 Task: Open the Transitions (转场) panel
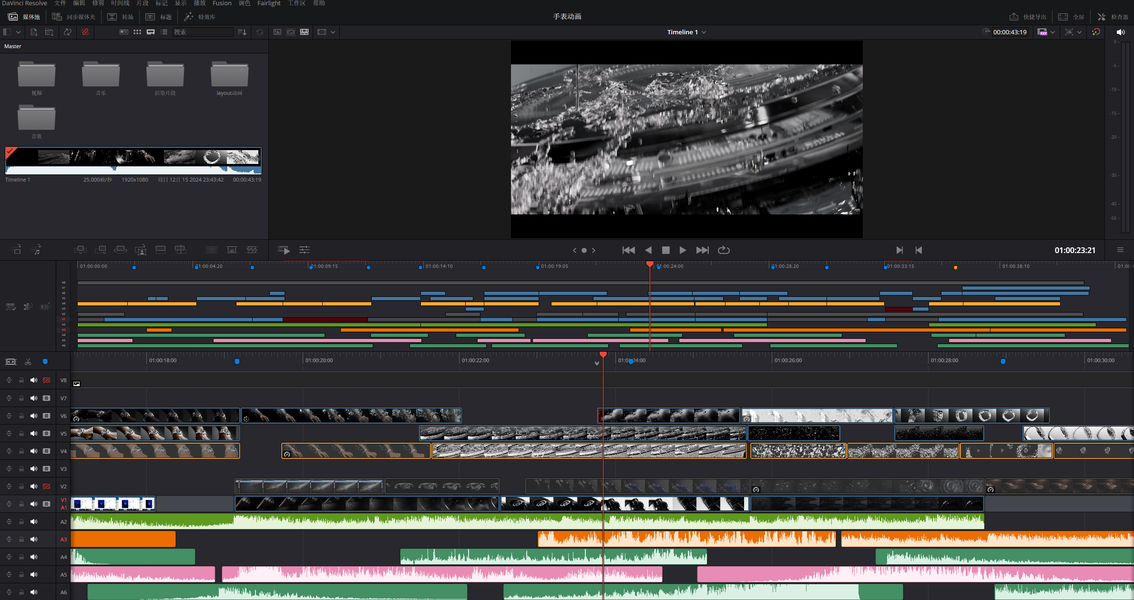120,17
